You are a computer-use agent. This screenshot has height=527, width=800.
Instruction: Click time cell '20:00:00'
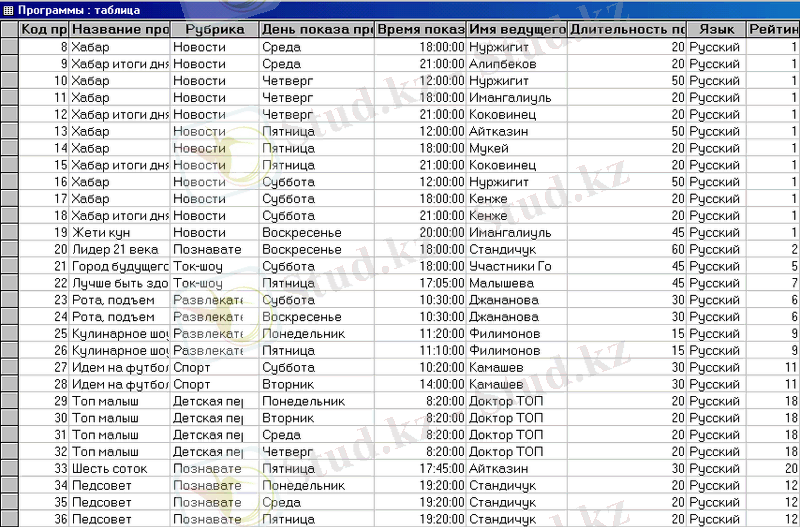[420, 232]
